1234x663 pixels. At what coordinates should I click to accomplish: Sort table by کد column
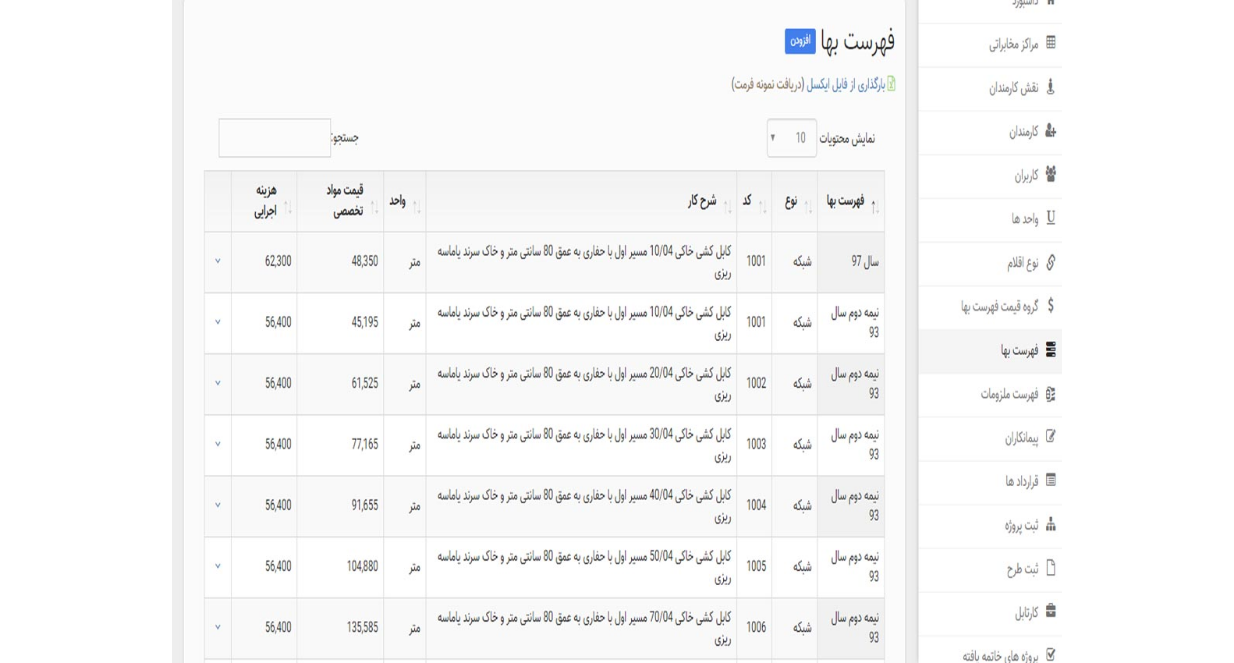(754, 201)
